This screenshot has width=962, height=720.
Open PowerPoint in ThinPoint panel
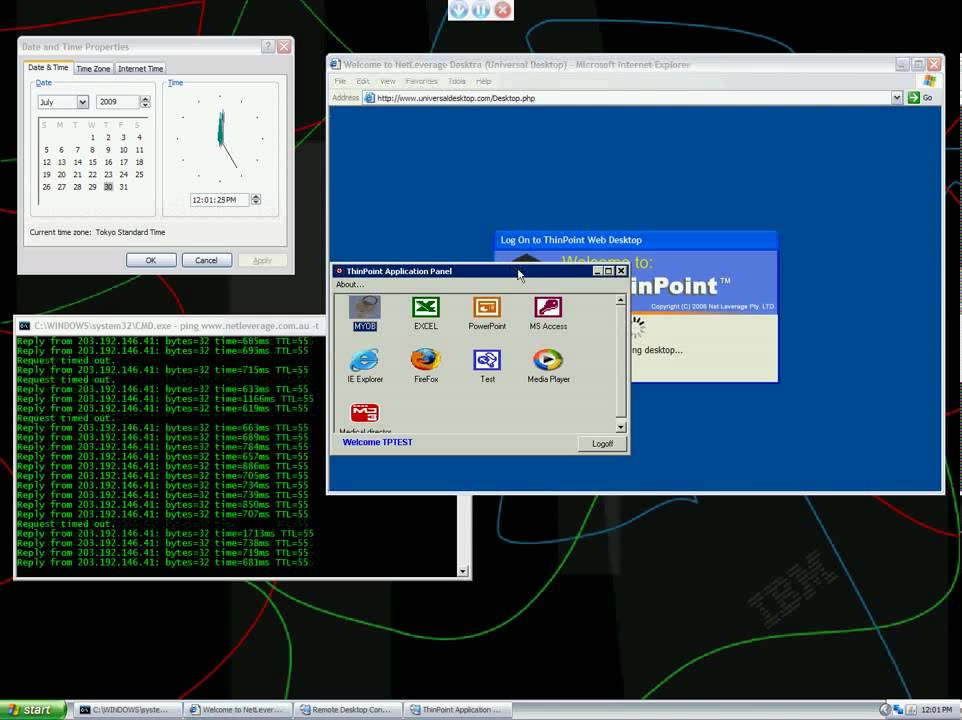[487, 313]
